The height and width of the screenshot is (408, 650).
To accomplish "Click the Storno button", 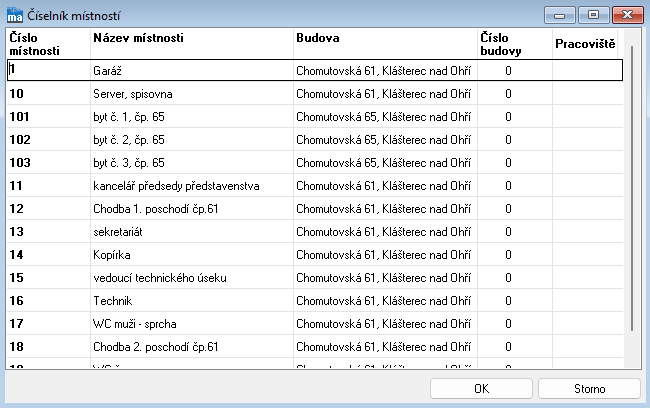I will click(589, 389).
